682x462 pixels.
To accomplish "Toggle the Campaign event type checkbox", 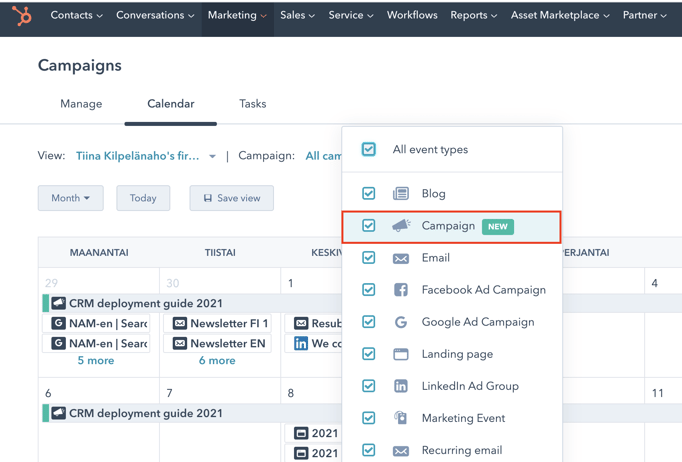I will [368, 225].
